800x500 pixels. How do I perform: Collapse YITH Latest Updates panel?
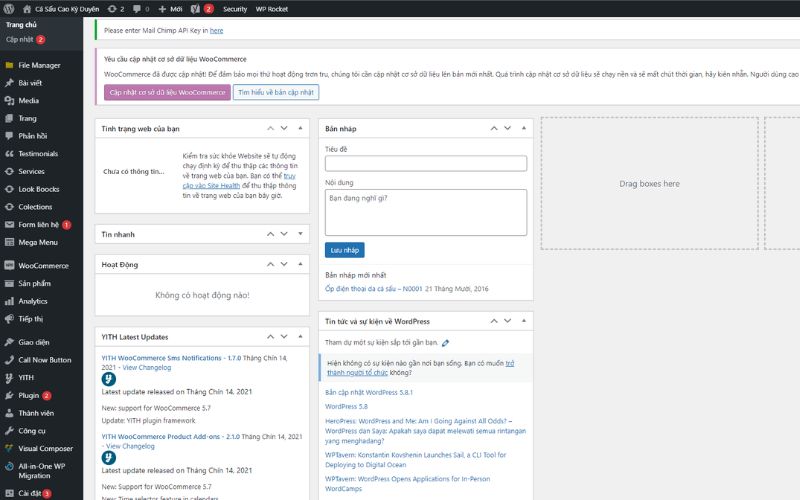click(301, 336)
